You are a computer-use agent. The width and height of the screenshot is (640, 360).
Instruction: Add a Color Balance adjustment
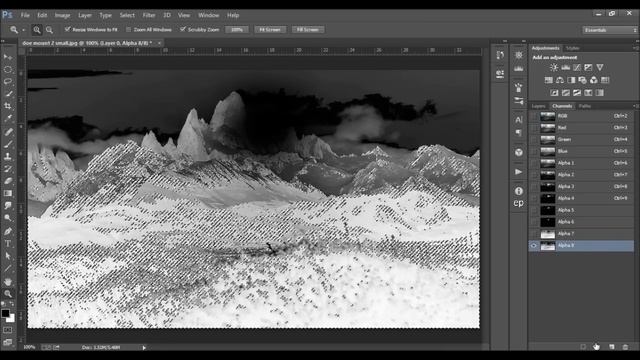pyautogui.click(x=560, y=80)
